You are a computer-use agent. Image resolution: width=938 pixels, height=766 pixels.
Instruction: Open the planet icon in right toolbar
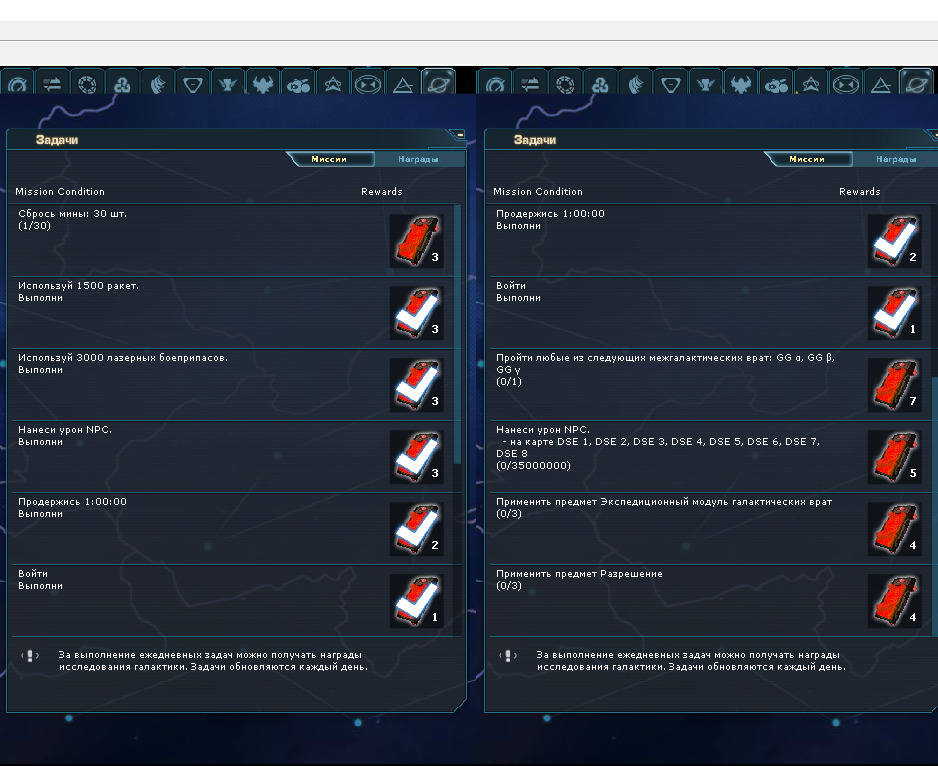pyautogui.click(x=916, y=84)
